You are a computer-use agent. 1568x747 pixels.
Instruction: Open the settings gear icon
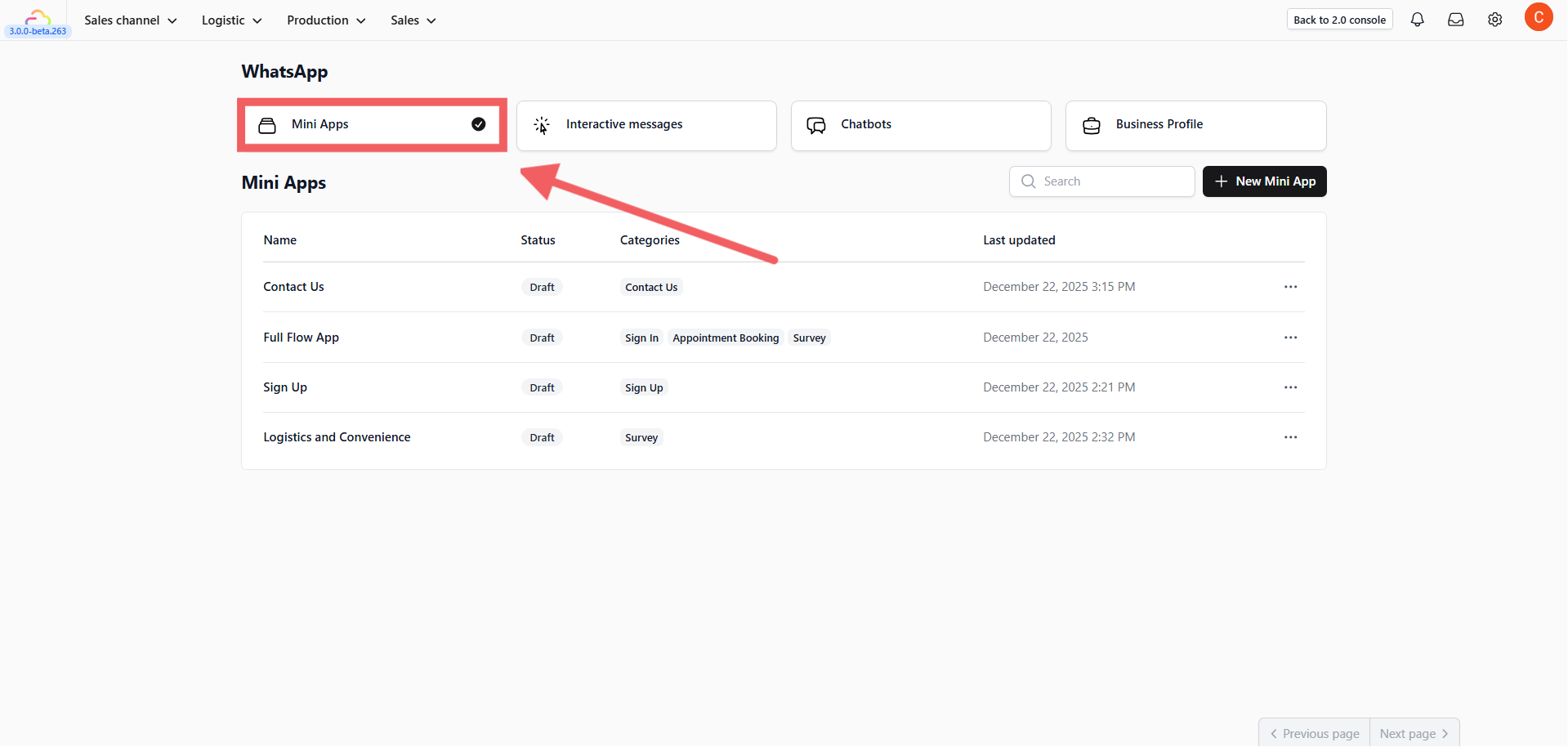[1494, 20]
